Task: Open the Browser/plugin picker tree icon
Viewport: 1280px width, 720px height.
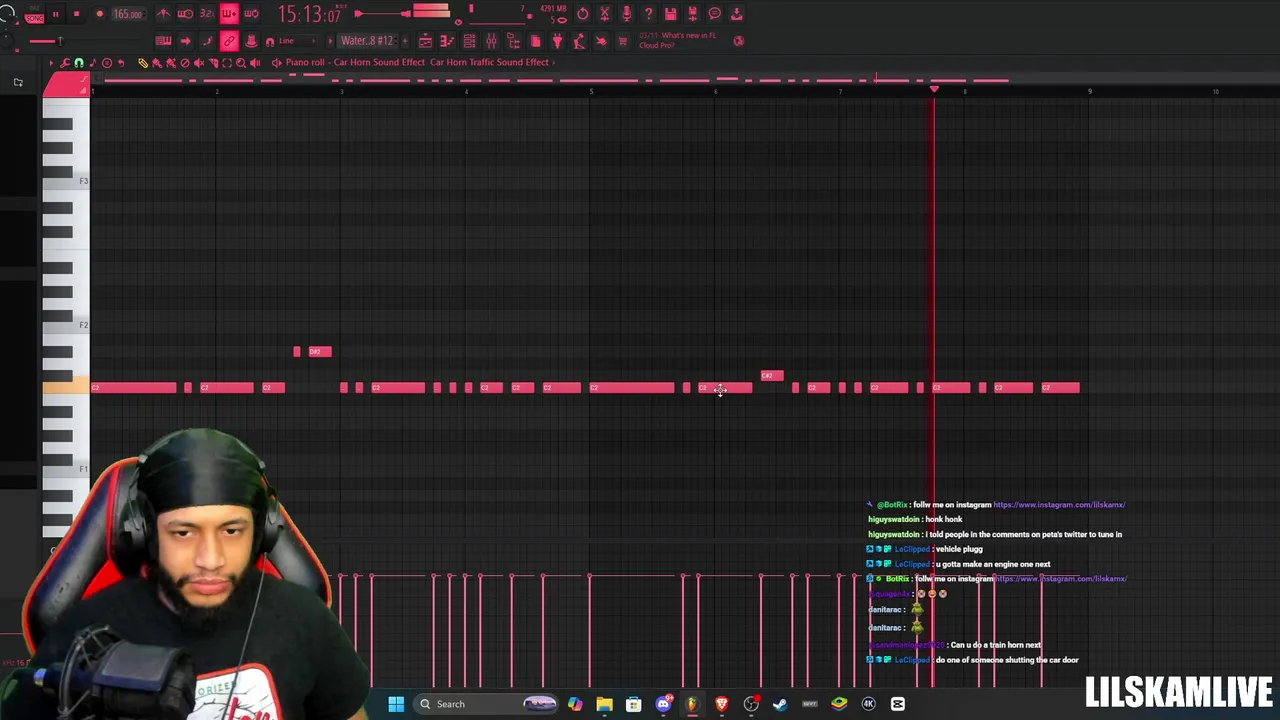Action: click(x=513, y=41)
